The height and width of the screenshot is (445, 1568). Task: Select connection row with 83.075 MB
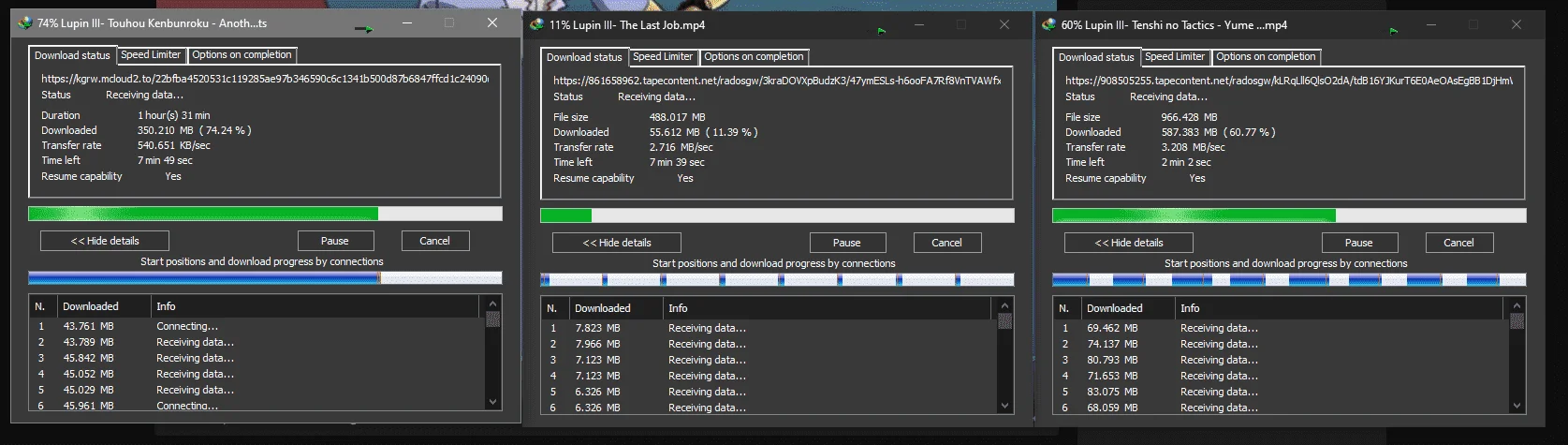pyautogui.click(x=1282, y=392)
